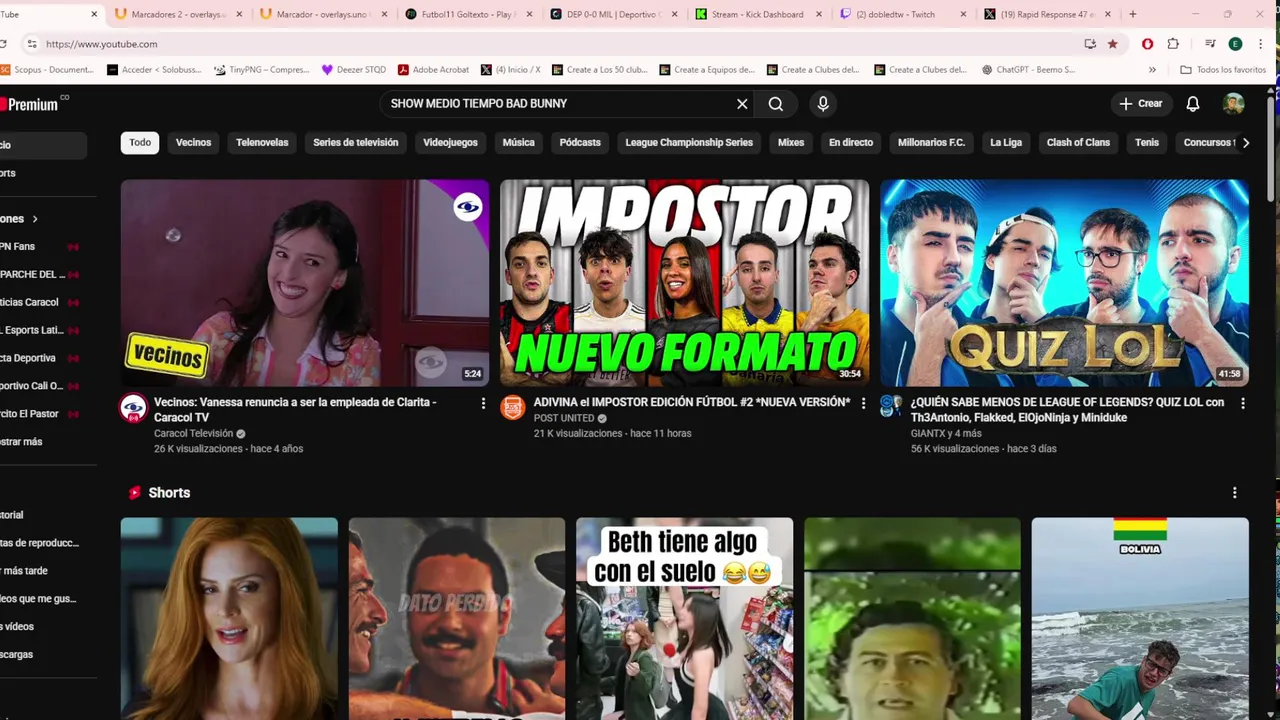
Task: Play the red-haired woman short
Action: coord(229,618)
